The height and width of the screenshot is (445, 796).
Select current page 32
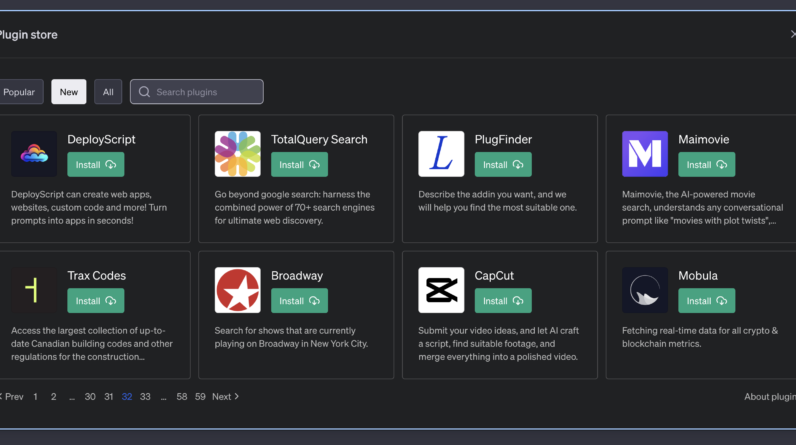point(127,397)
